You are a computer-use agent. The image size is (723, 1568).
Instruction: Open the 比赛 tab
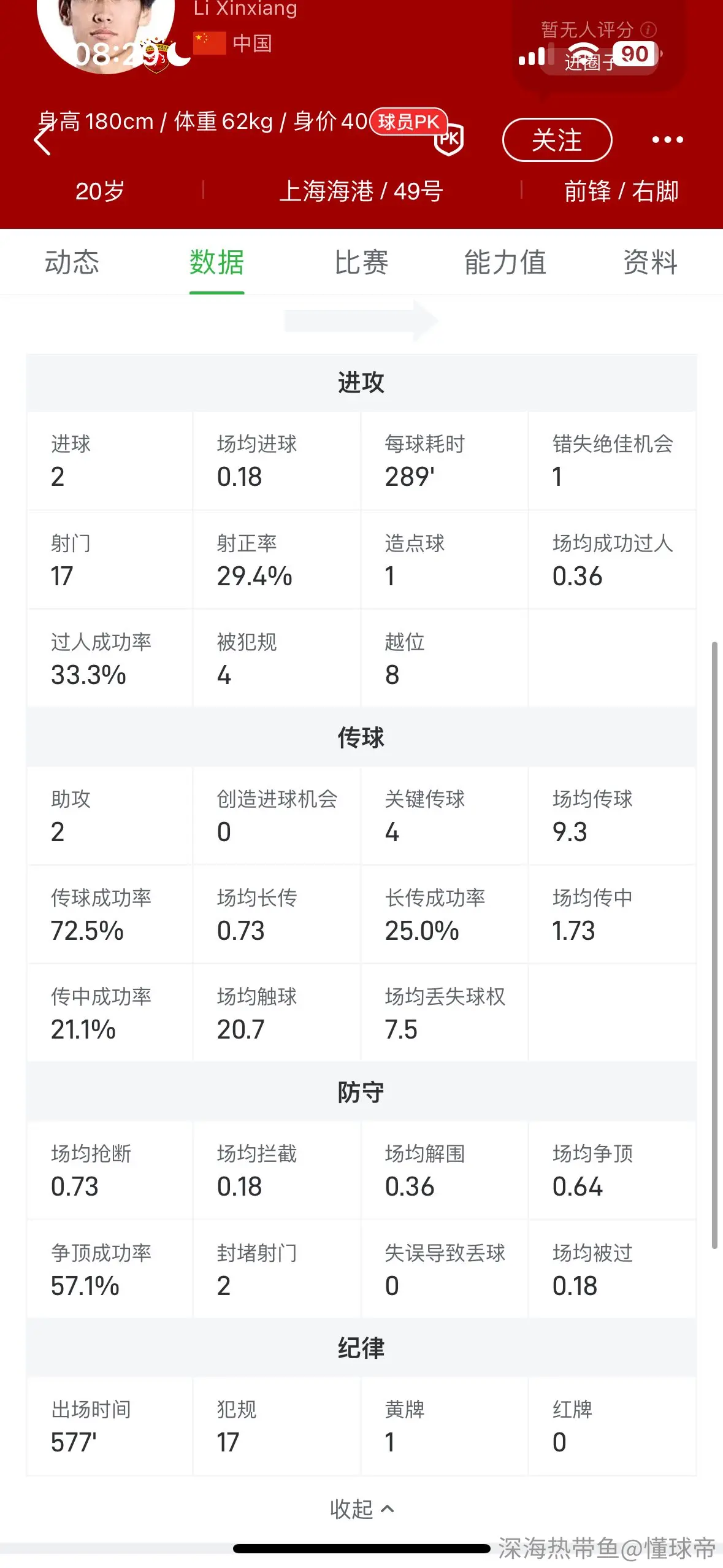(361, 263)
